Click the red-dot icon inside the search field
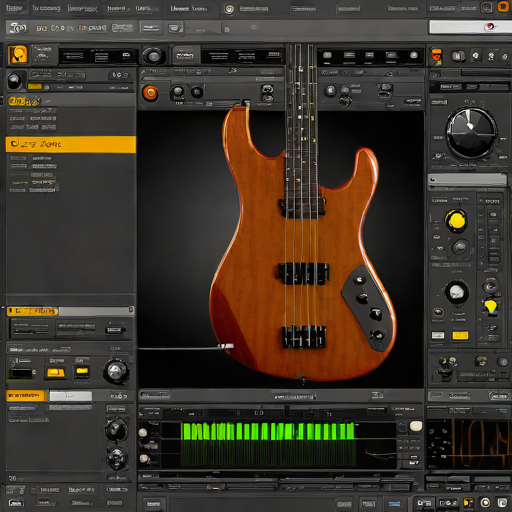Viewport: 512px width, 512px height. coord(490,27)
